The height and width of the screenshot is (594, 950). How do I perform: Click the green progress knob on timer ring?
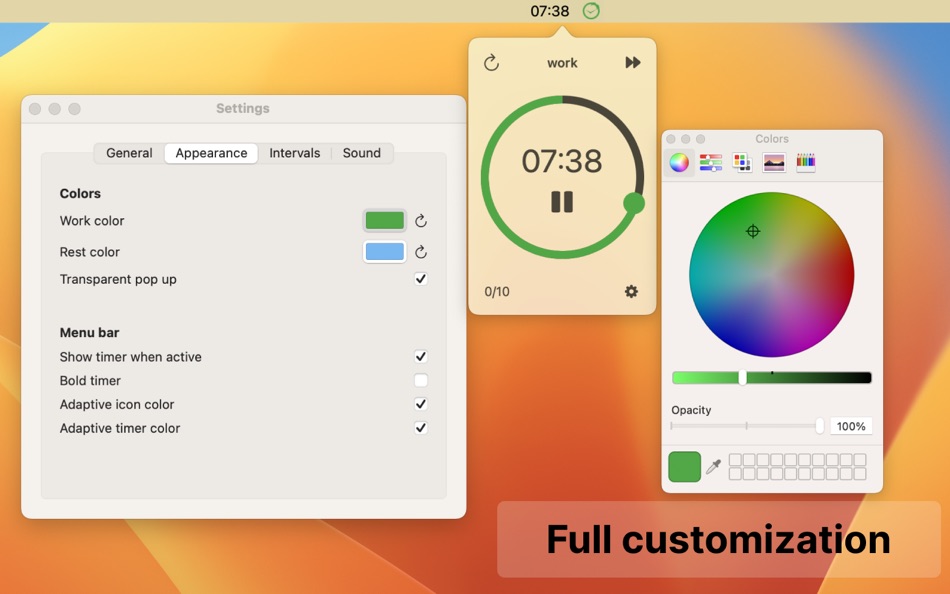634,203
